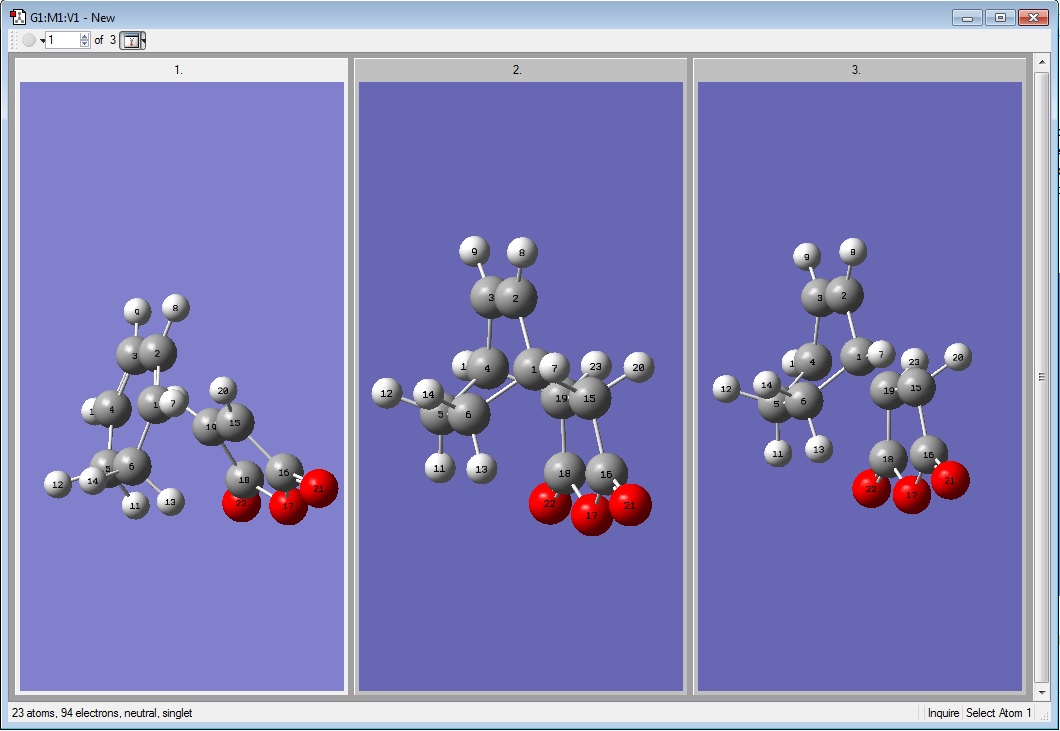Select hydrogen atom 20 in frame 3
This screenshot has height=731, width=1060.
[x=958, y=357]
